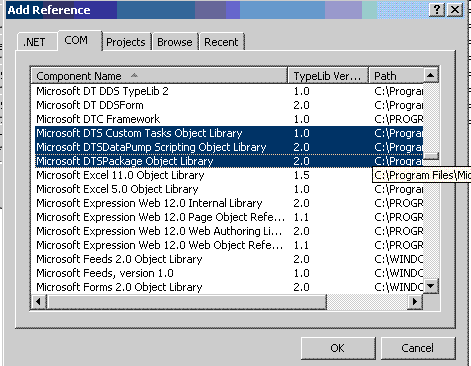Click the vertical scrollbar down arrow
Image resolution: width=471 pixels, height=366 pixels.
(431, 286)
